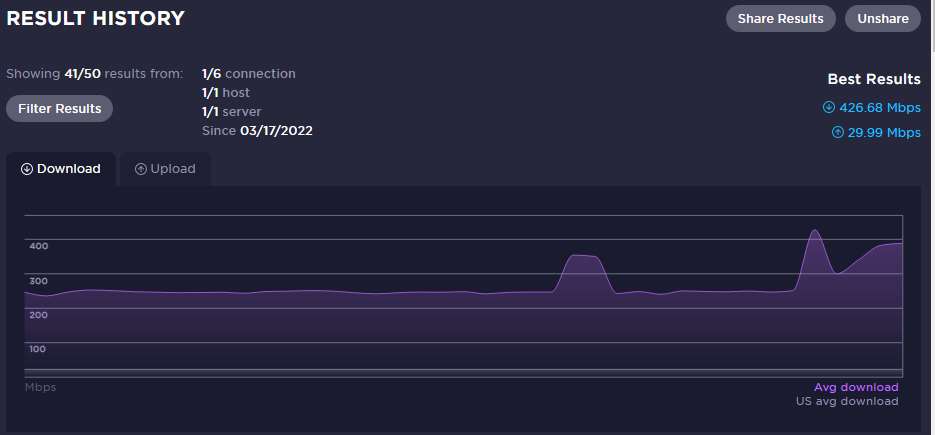Click the 1/6 connection filter summary

pyautogui.click(x=248, y=74)
